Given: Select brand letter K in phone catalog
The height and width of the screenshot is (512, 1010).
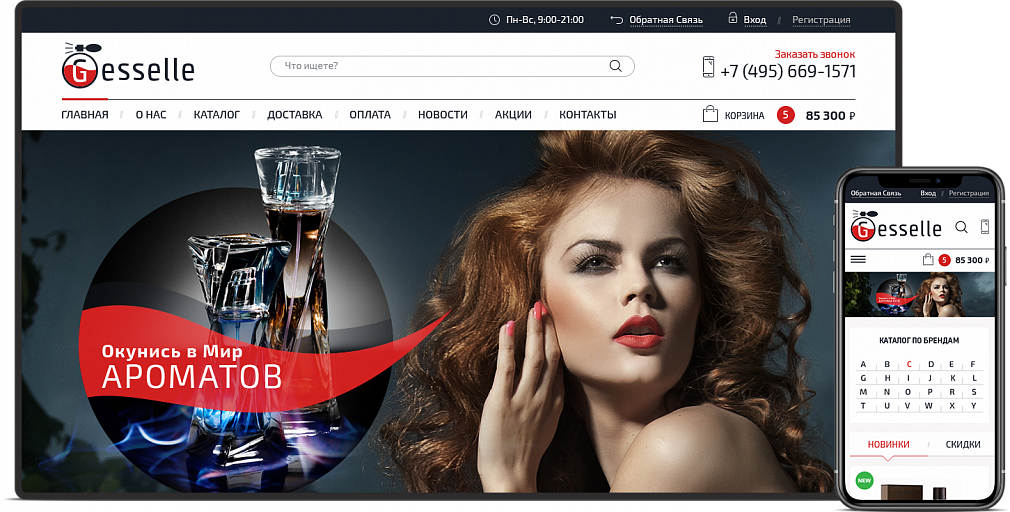Looking at the screenshot, I should 952,378.
